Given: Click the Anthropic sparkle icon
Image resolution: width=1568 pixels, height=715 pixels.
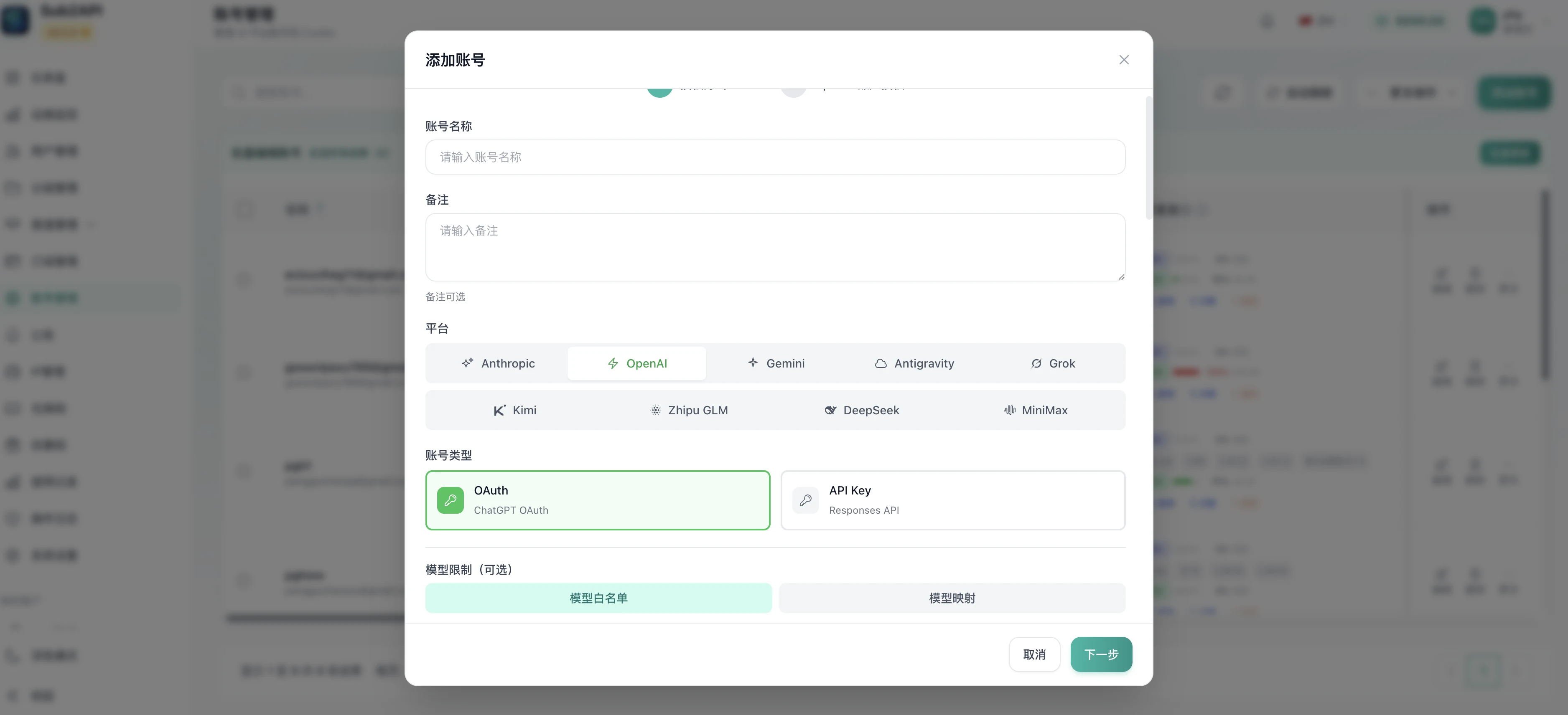Looking at the screenshot, I should pyautogui.click(x=468, y=363).
